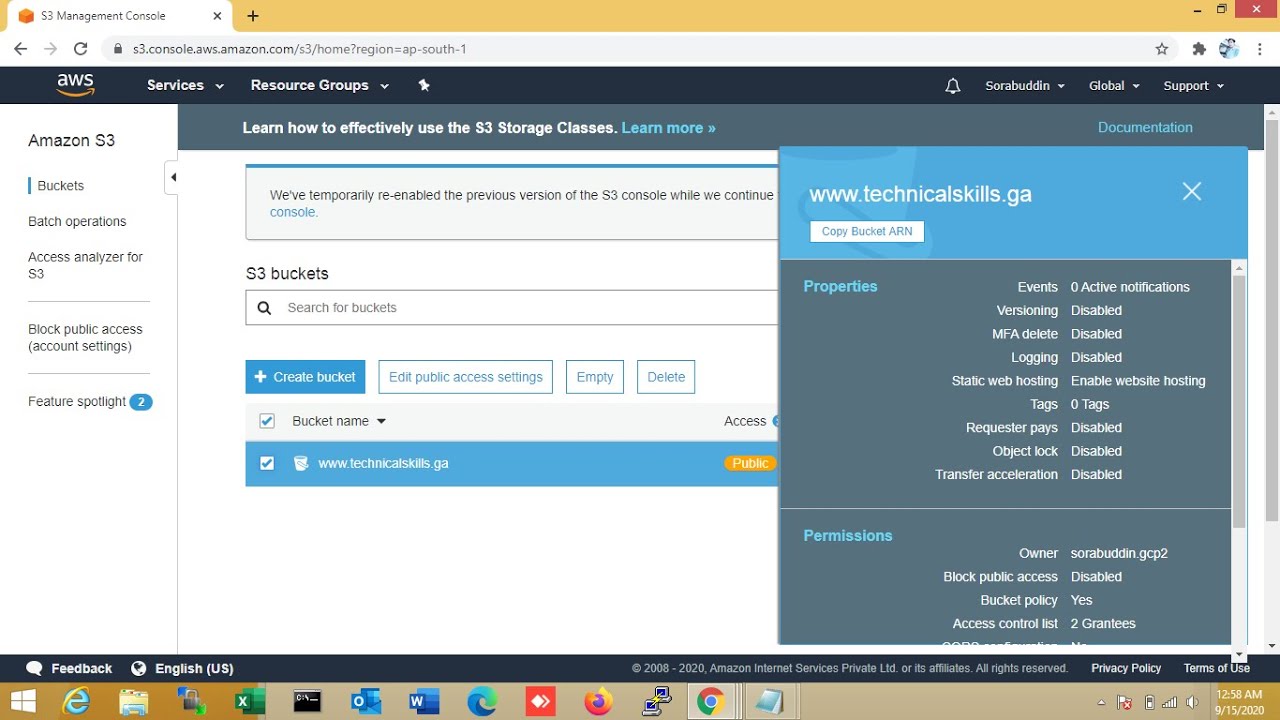Open Command Prompt from the taskbar
The height and width of the screenshot is (720, 1280).
(x=307, y=702)
